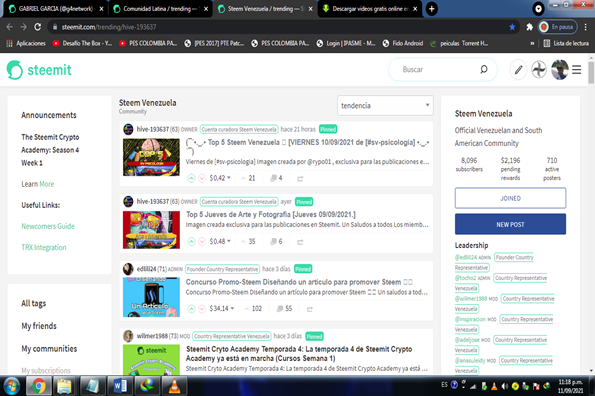This screenshot has width=595, height=396.
Task: Open the Newcomers Guide link
Action: click(48, 226)
